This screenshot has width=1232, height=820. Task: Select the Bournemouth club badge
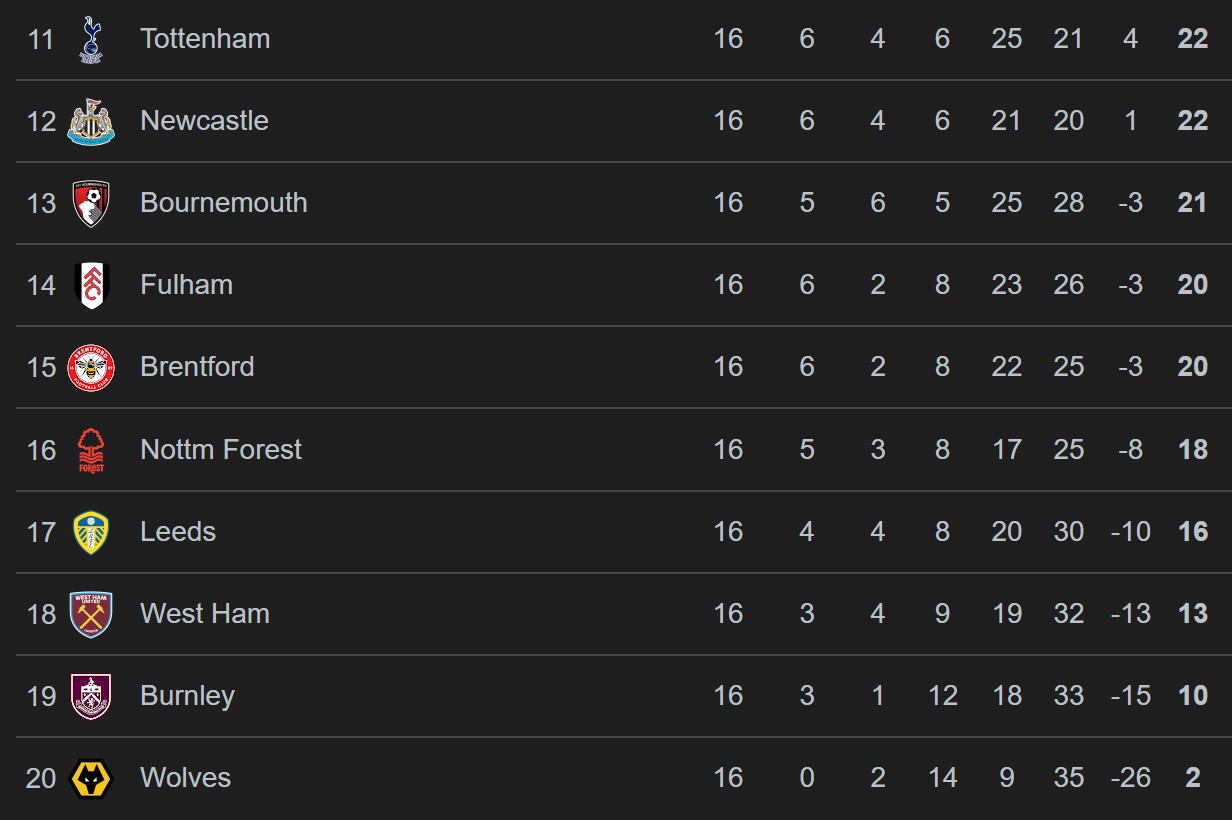91,203
